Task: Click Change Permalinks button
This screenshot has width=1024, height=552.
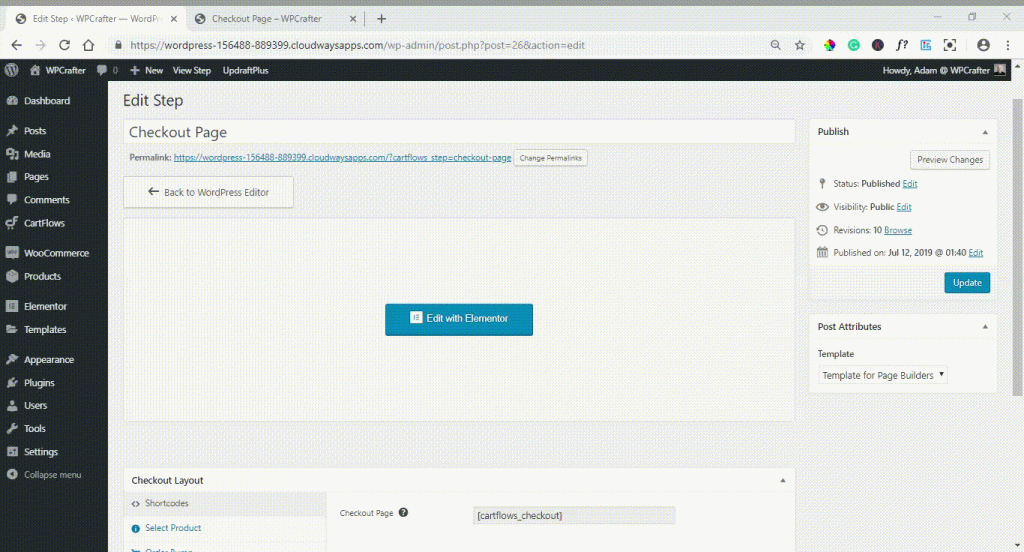Action: (x=551, y=158)
